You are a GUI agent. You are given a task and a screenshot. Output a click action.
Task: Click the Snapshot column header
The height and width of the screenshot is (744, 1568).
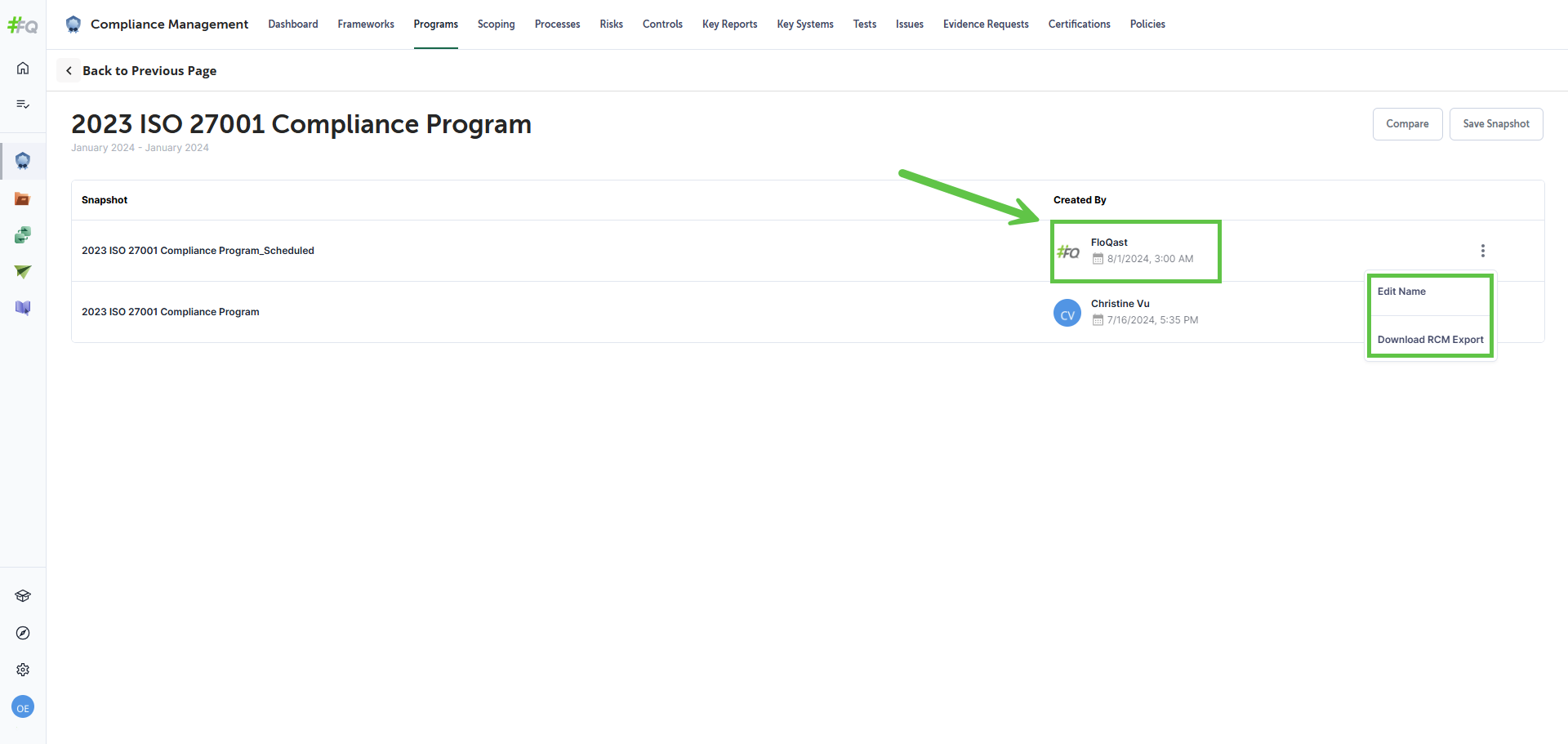tap(105, 200)
